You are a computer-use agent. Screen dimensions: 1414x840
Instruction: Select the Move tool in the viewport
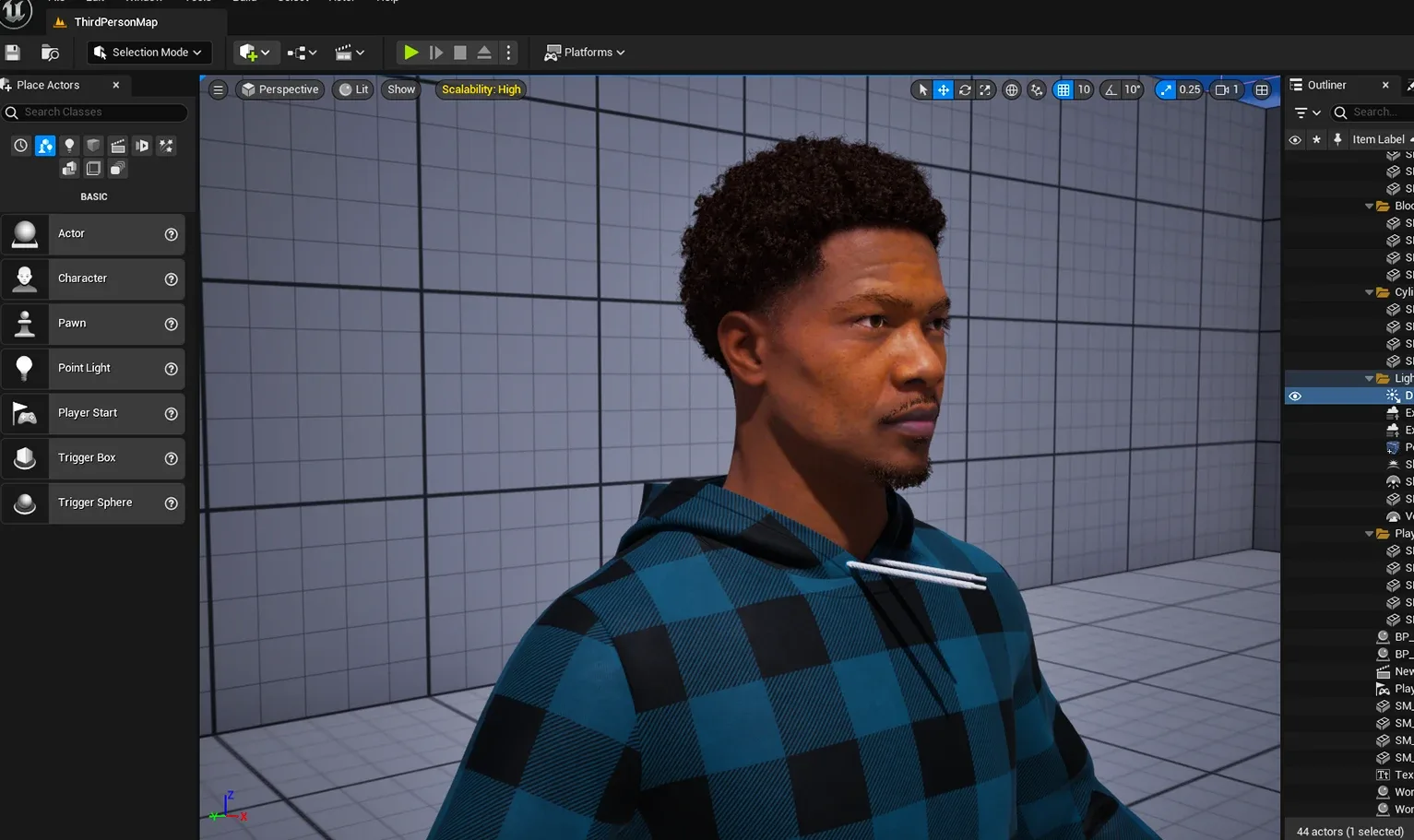[x=943, y=89]
